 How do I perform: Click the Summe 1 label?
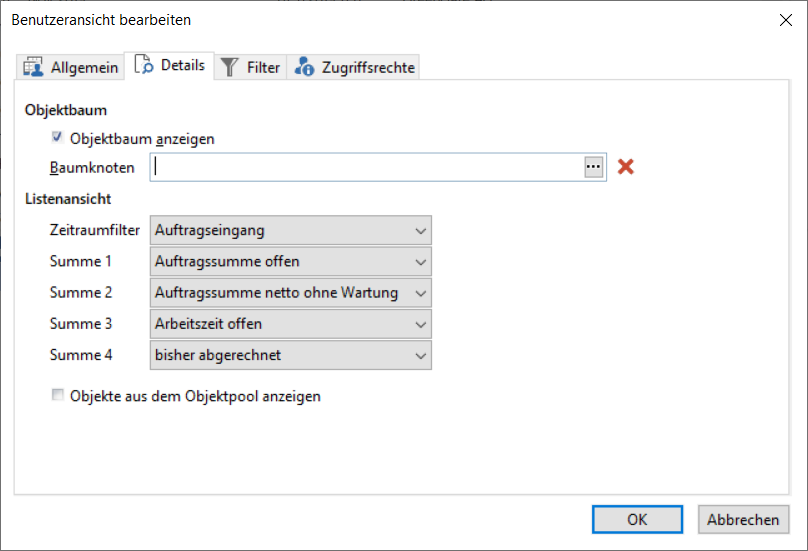[x=80, y=261]
